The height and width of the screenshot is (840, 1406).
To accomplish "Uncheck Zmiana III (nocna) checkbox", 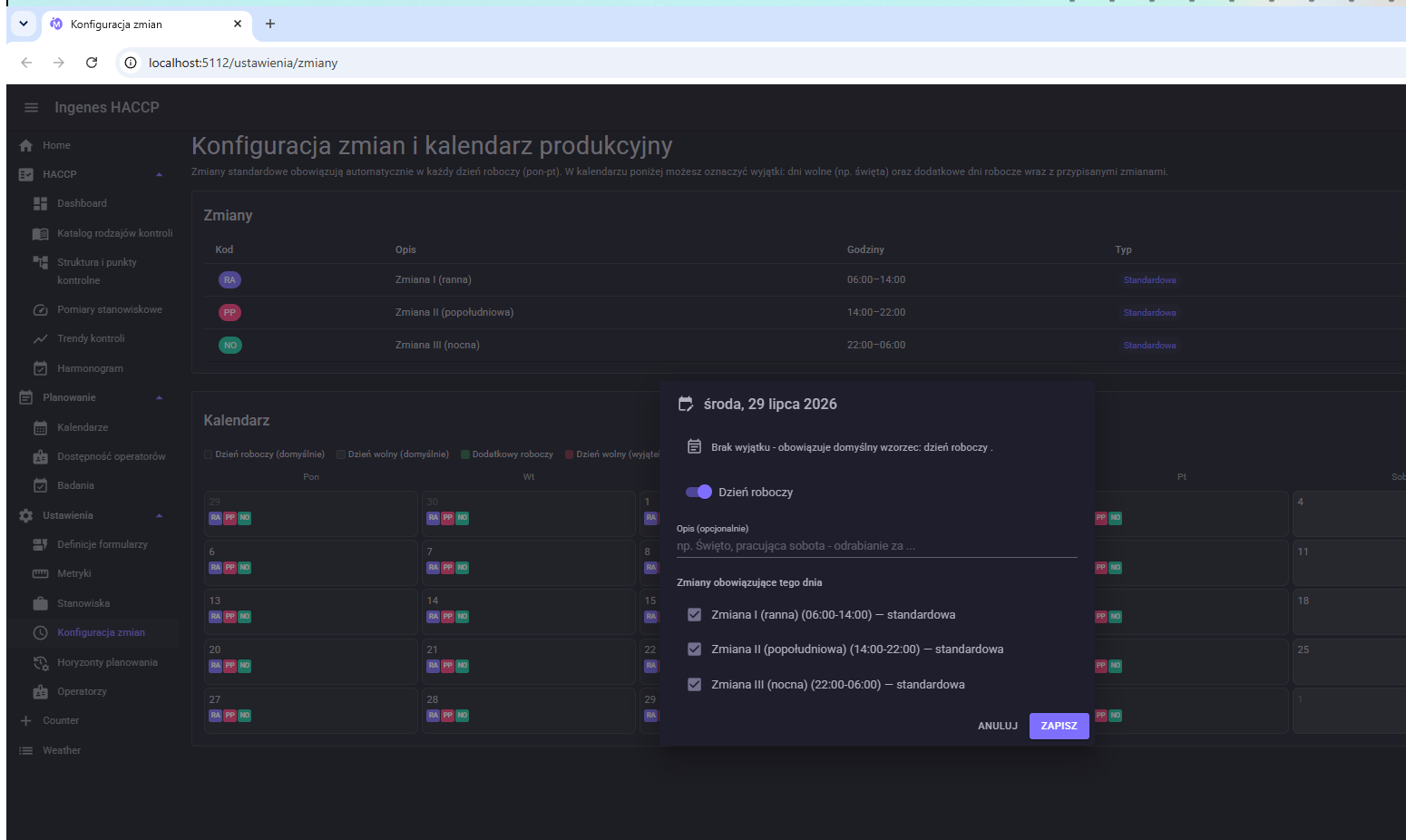I will point(695,684).
